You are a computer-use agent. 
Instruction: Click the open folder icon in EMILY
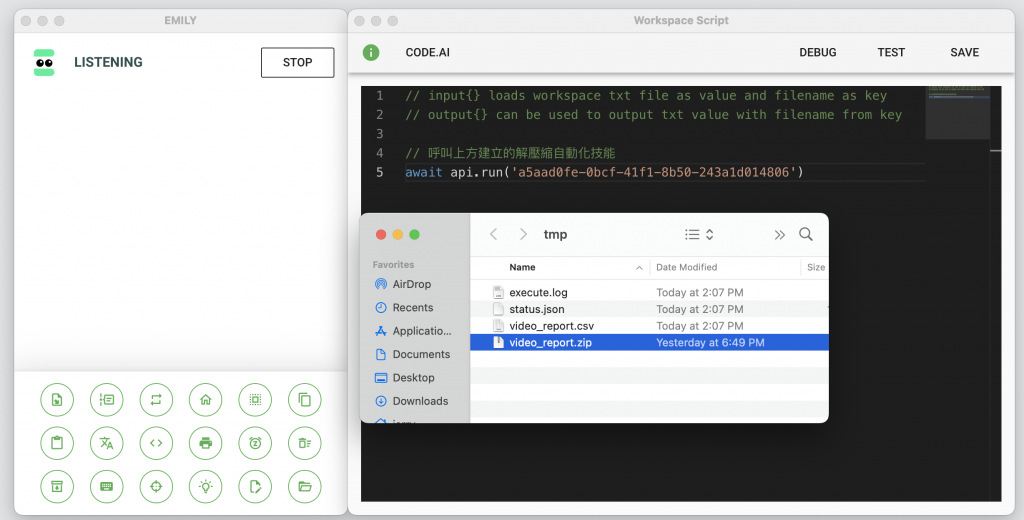[305, 487]
